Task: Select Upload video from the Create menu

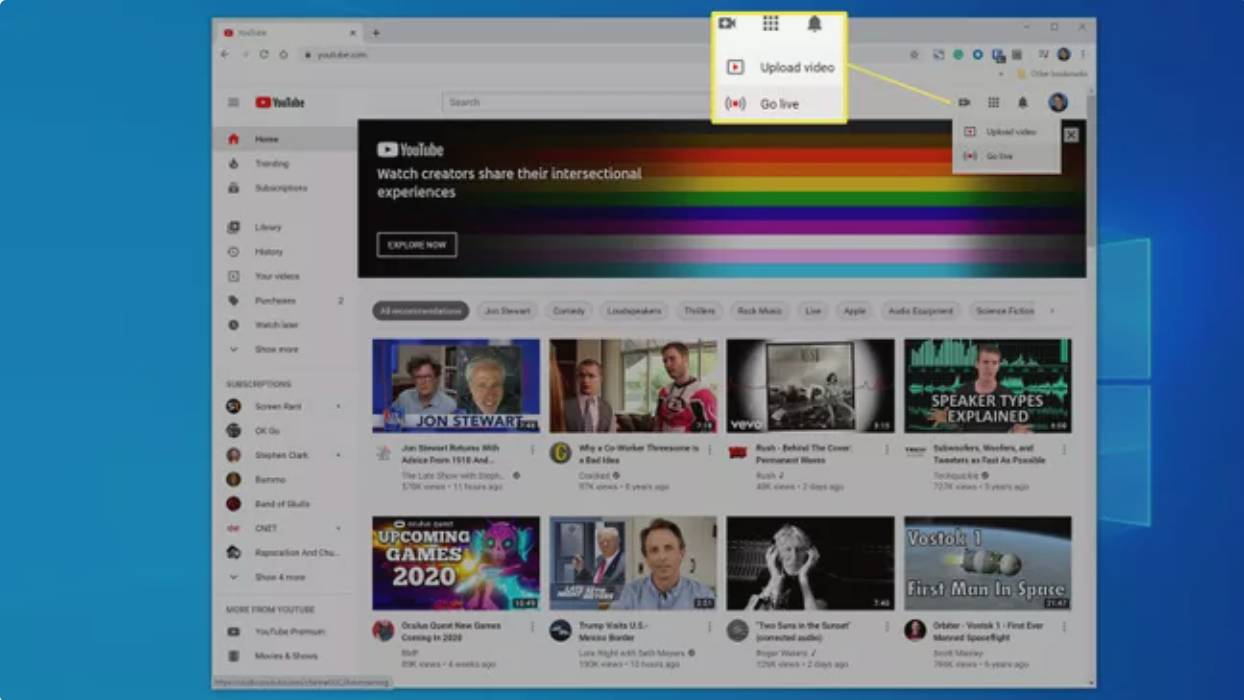Action: 1010,132
